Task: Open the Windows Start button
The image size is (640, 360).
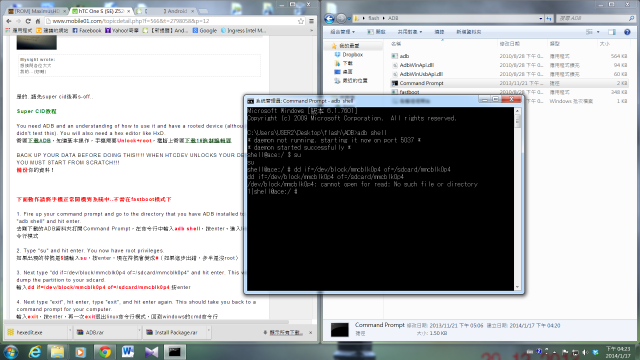Action: (10, 351)
